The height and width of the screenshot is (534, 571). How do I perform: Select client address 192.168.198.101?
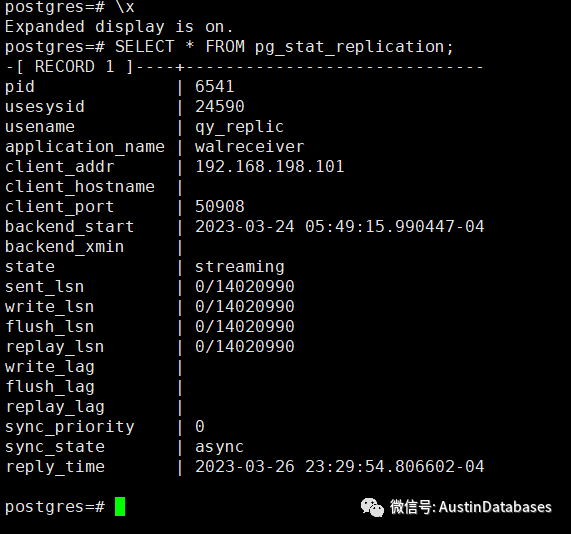pyautogui.click(x=269, y=167)
